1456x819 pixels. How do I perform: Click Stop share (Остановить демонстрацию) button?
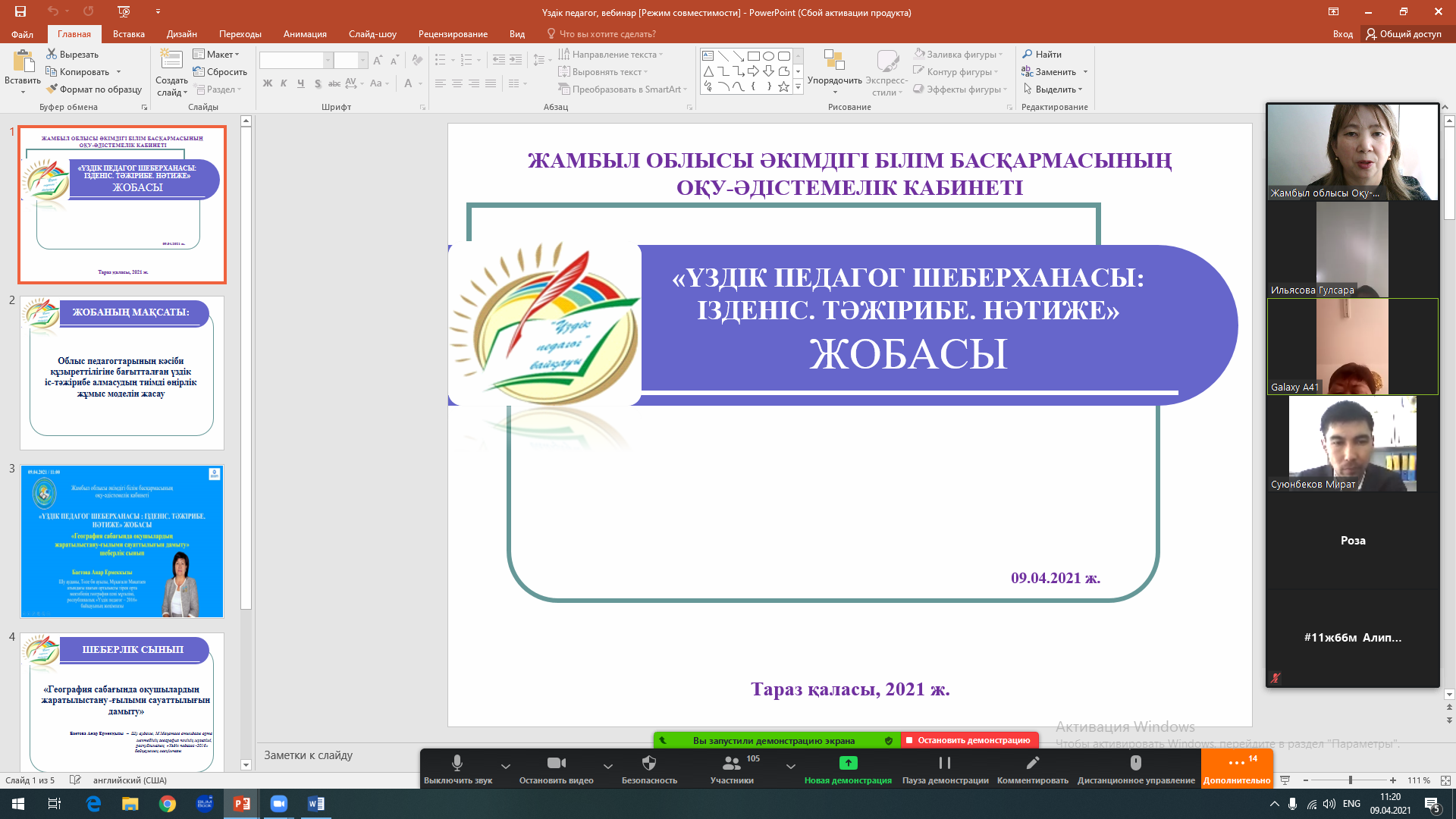point(968,740)
